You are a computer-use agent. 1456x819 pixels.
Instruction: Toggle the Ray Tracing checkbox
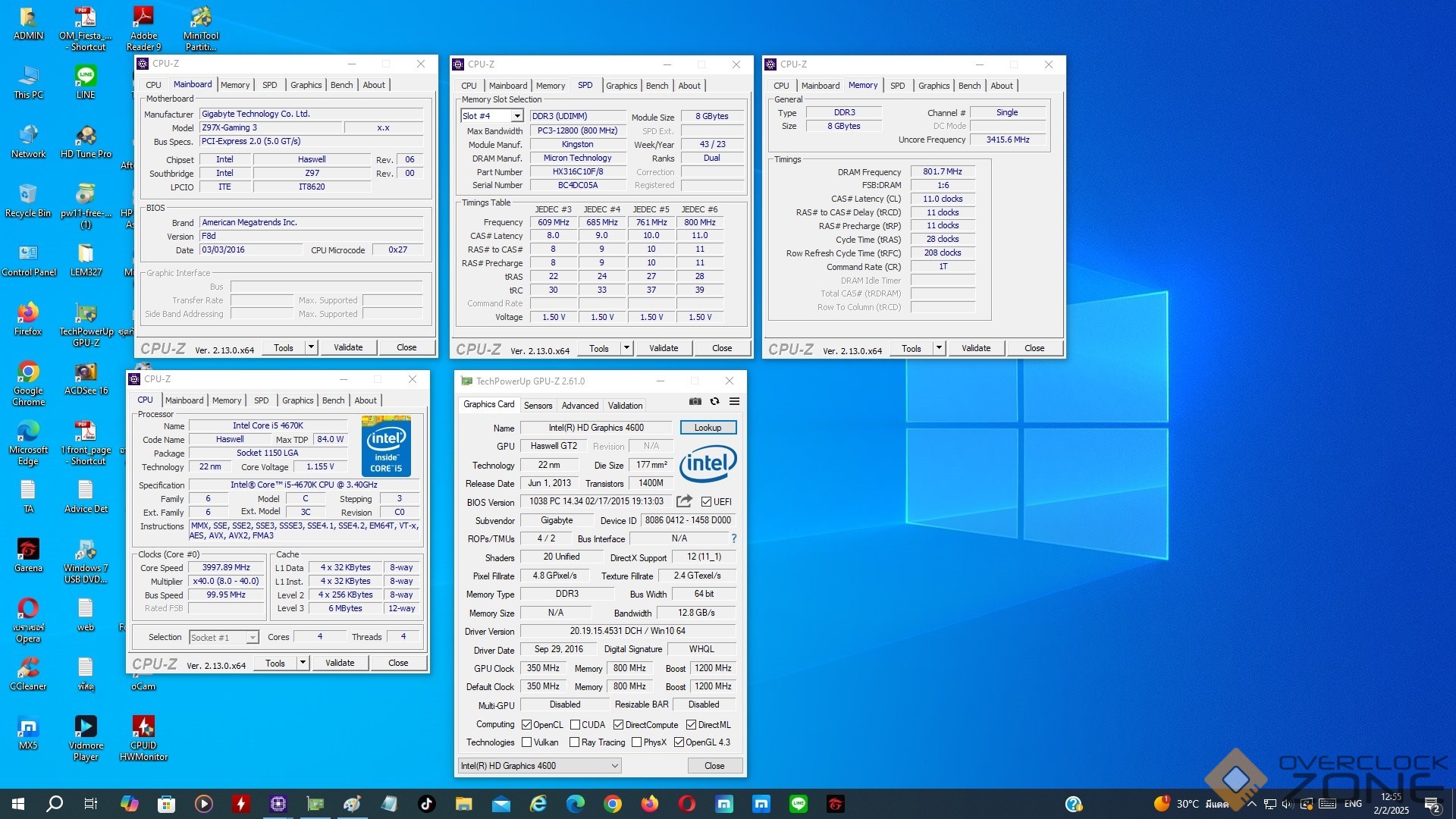point(574,742)
